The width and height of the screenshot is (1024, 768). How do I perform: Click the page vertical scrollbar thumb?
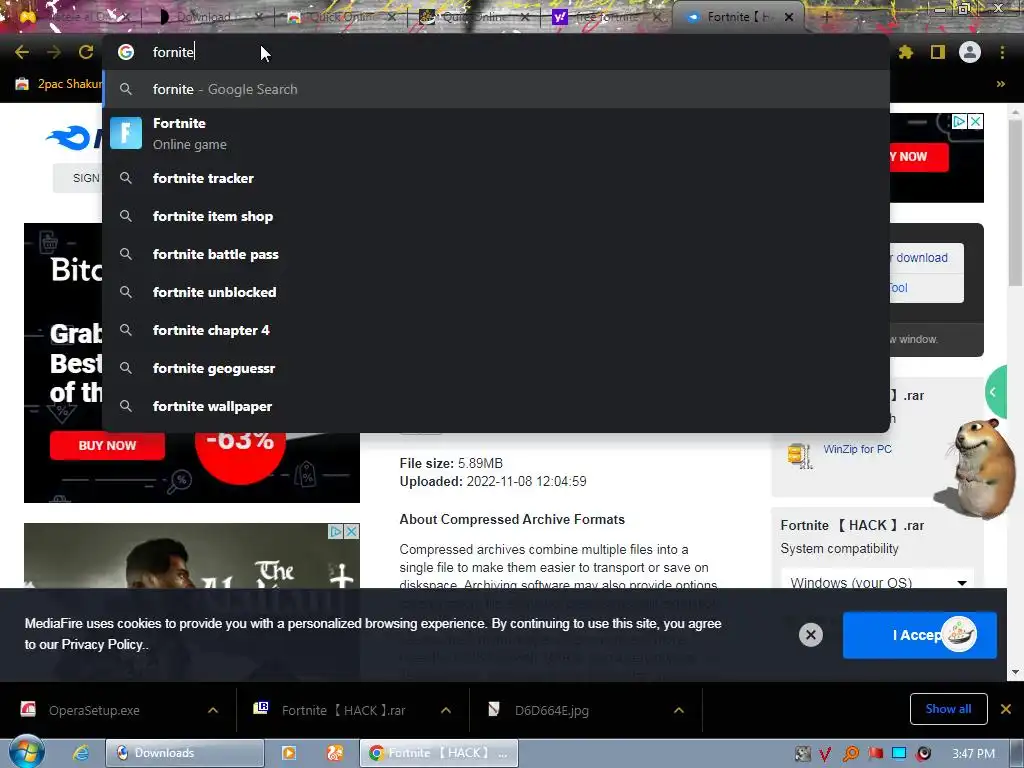click(1016, 202)
